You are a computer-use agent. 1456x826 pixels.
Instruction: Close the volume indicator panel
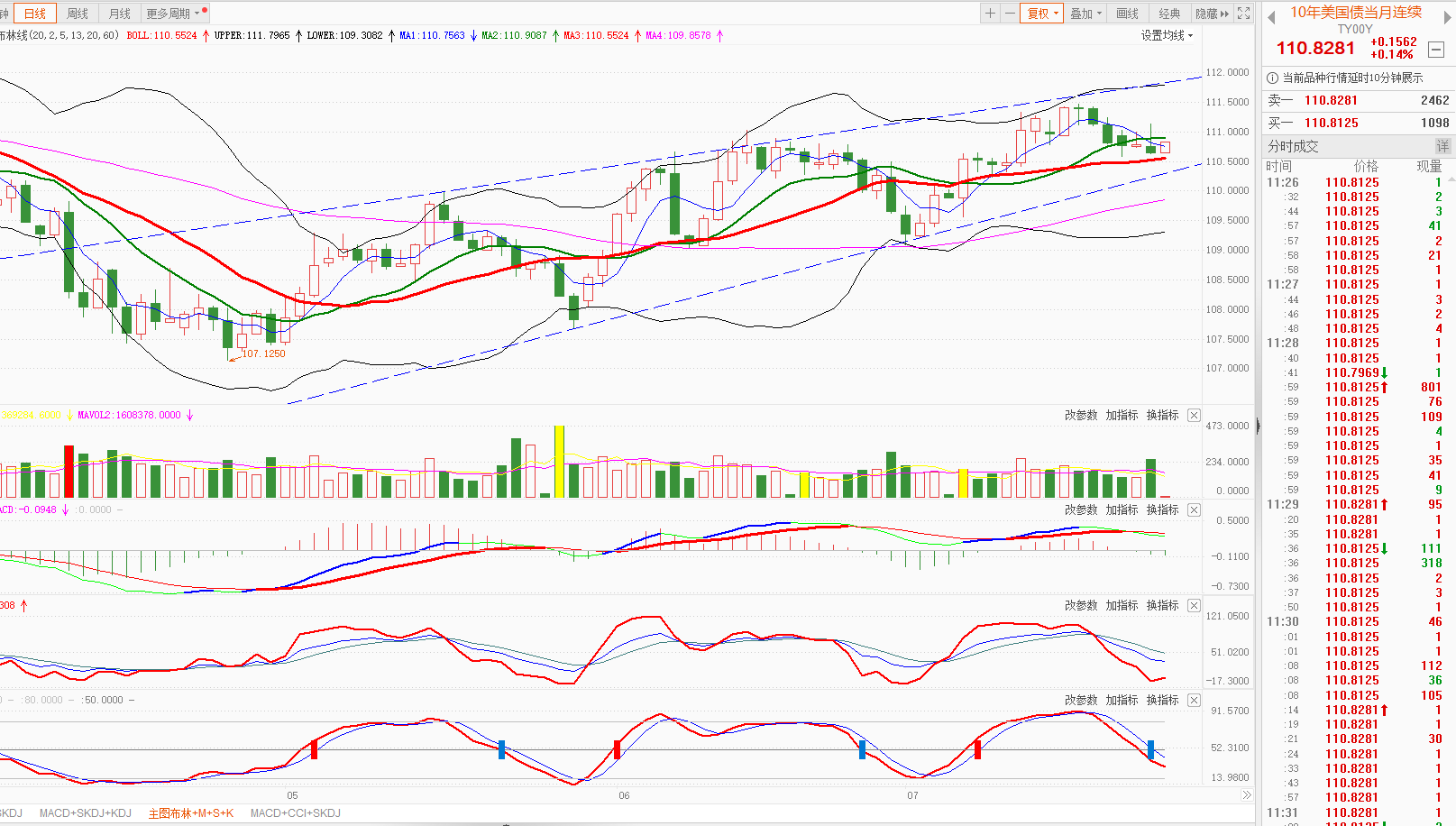pos(1194,416)
